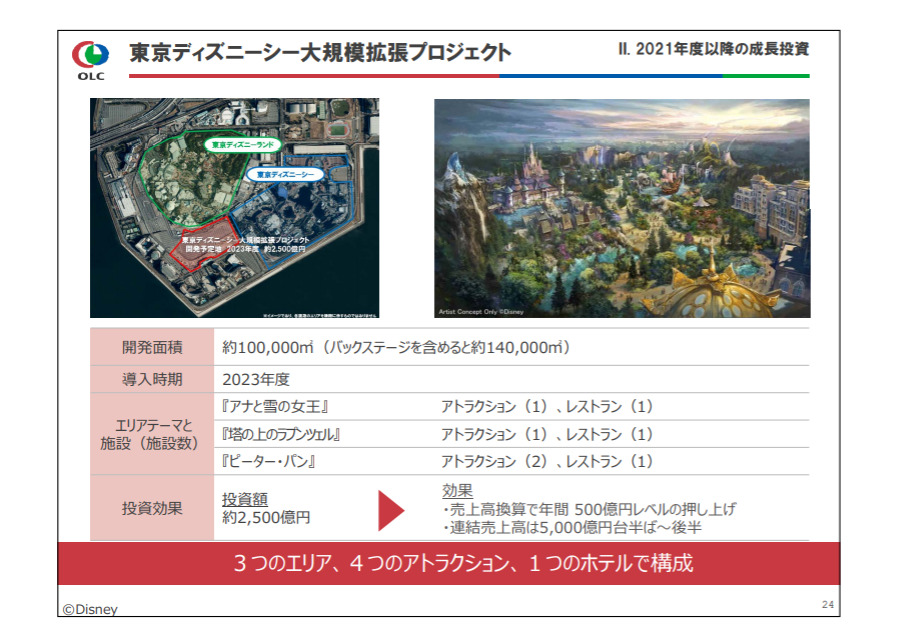Image resolution: width=901 pixels, height=638 pixels.
Task: Click the underlined 投資額 label
Action: (x=245, y=499)
